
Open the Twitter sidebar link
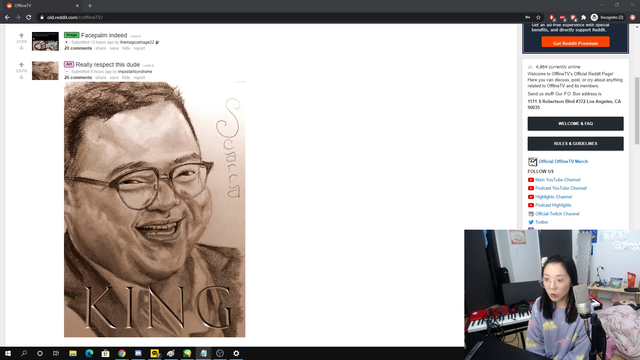(542, 222)
